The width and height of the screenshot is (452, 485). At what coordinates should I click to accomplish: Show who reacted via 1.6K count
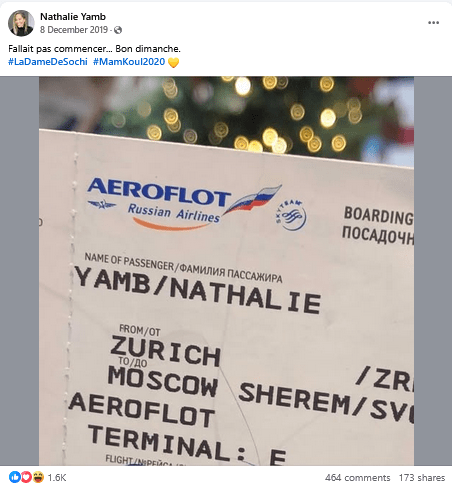(x=57, y=477)
